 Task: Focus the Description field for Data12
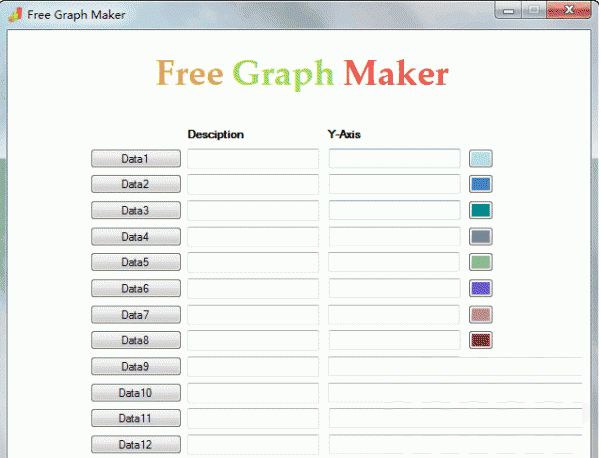(x=253, y=445)
